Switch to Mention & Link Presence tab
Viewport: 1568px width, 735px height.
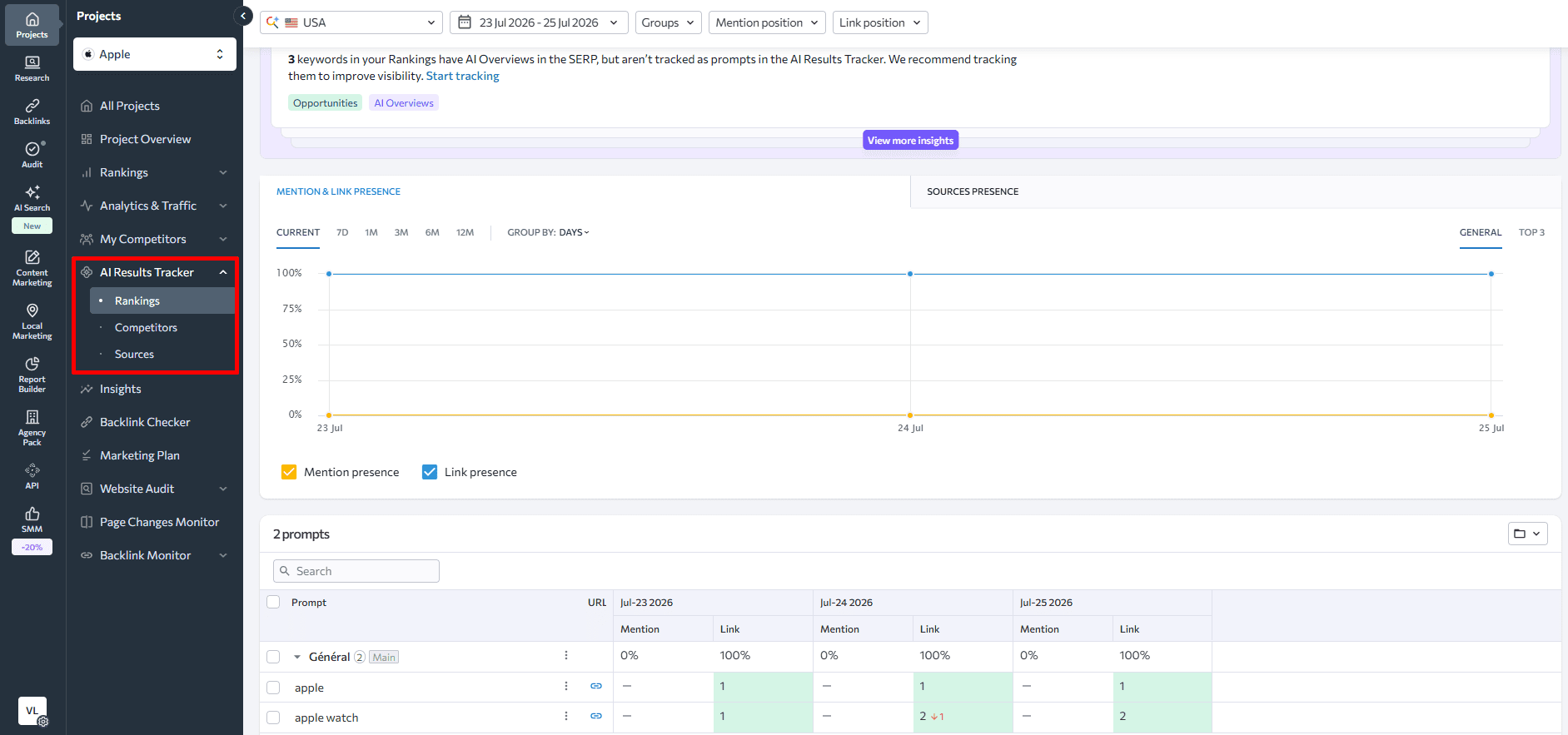(338, 191)
